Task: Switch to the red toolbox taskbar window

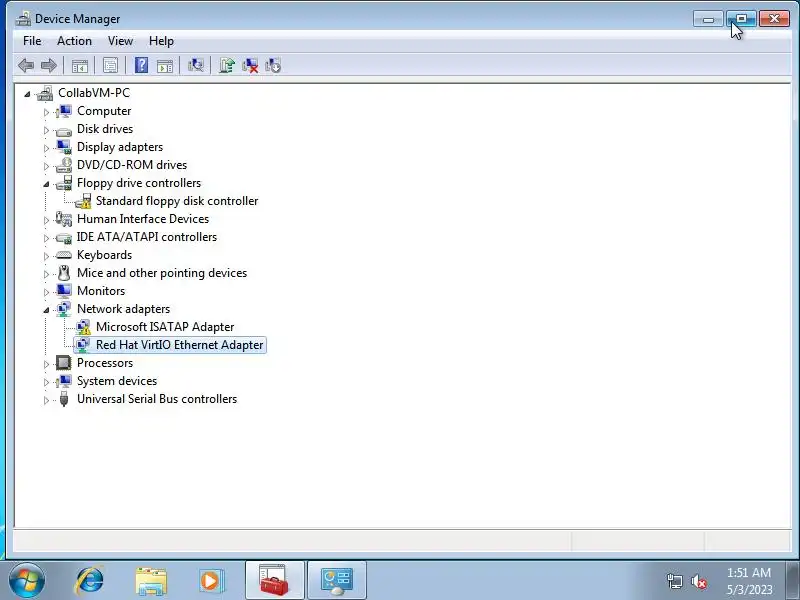Action: pos(274,580)
